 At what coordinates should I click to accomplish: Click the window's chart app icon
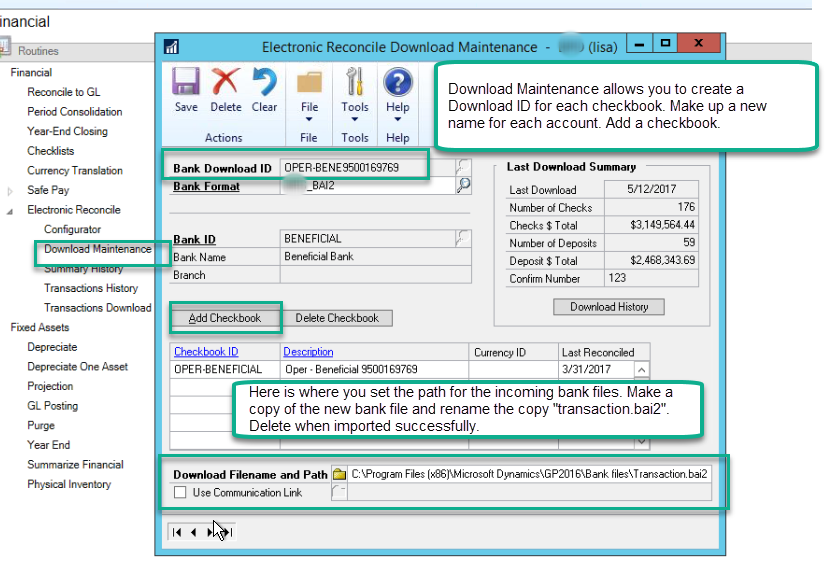click(x=171, y=47)
